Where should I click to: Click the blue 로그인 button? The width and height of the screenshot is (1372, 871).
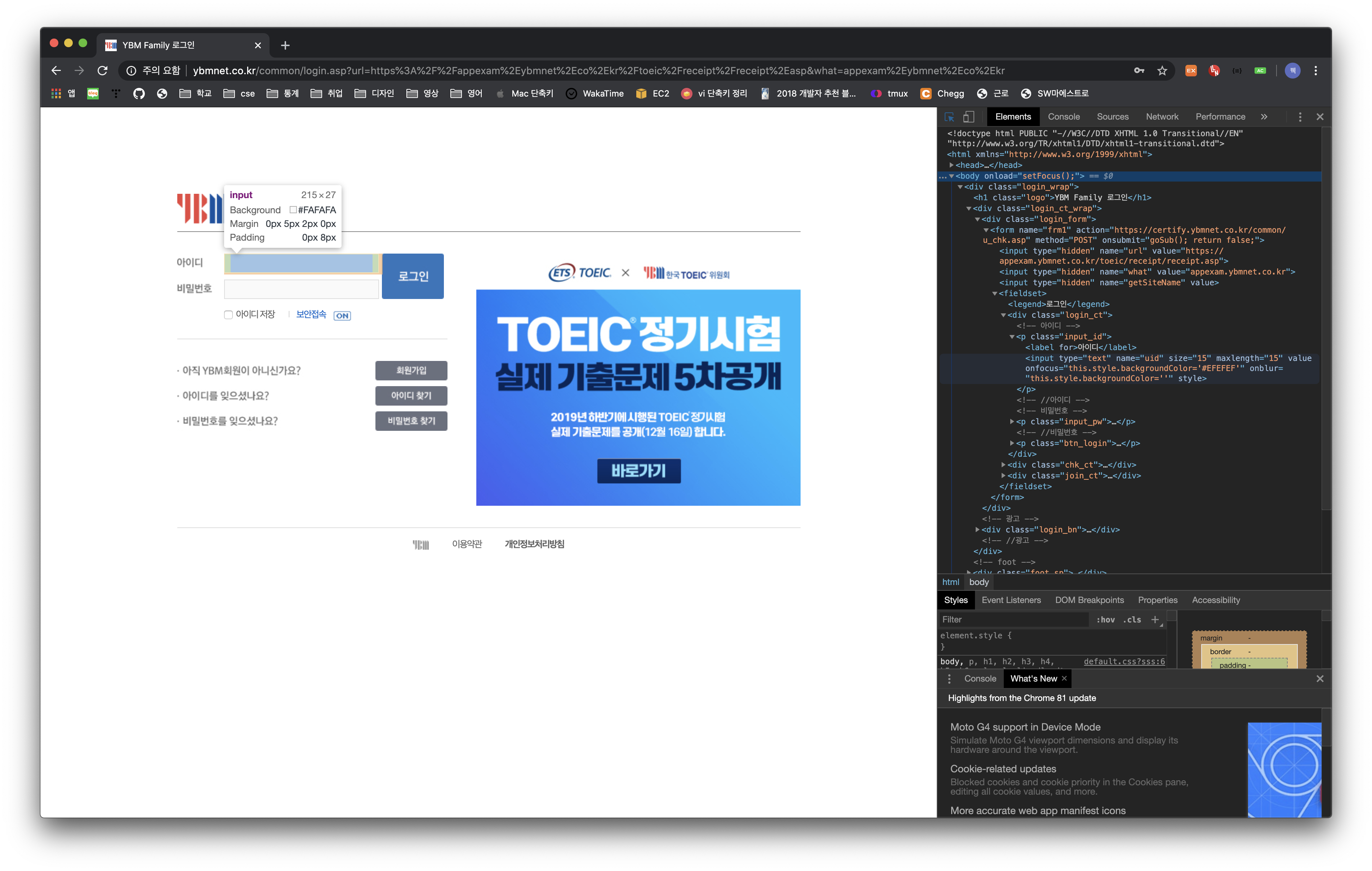(x=413, y=276)
